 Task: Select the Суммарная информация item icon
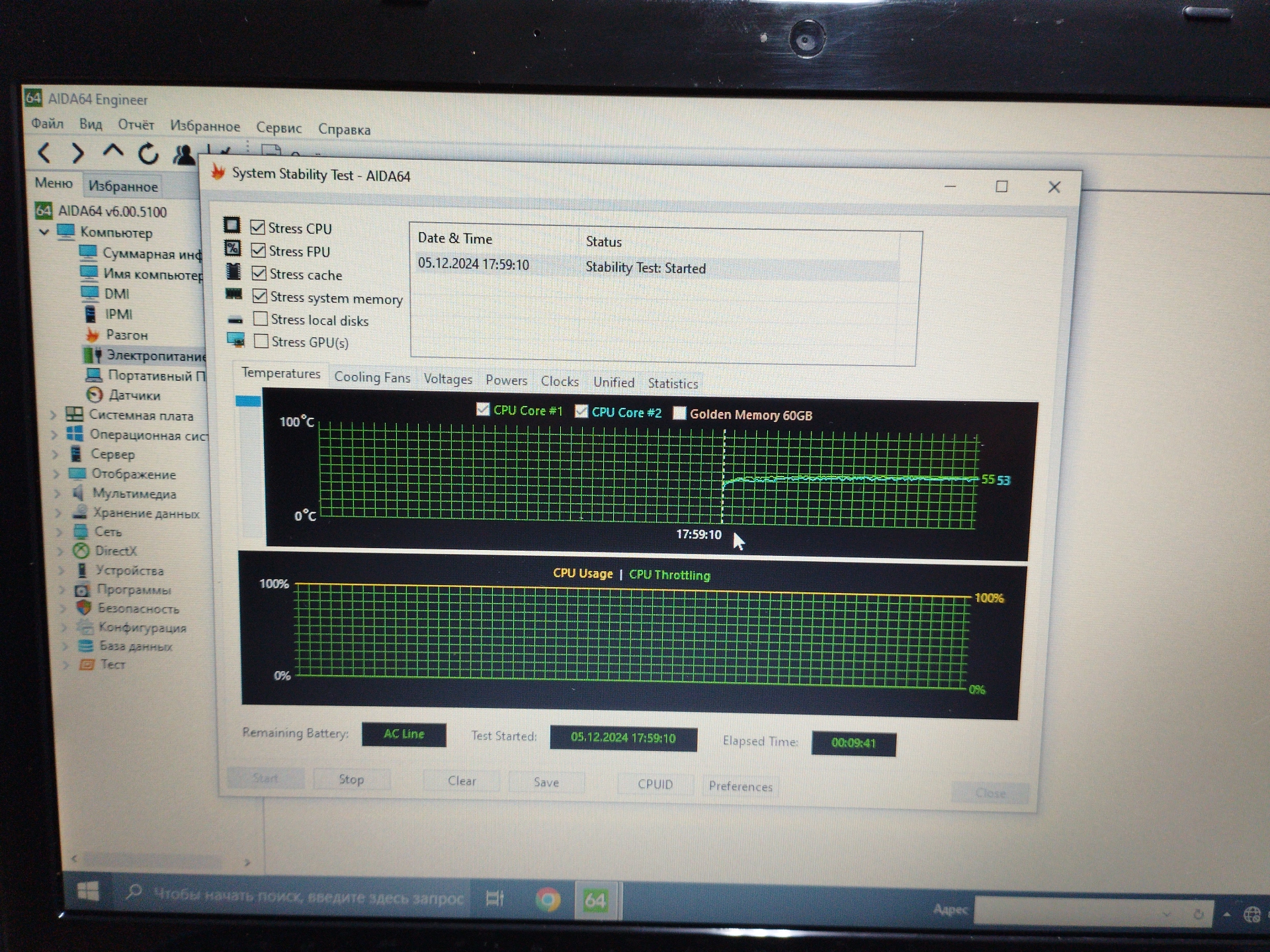pyautogui.click(x=88, y=253)
